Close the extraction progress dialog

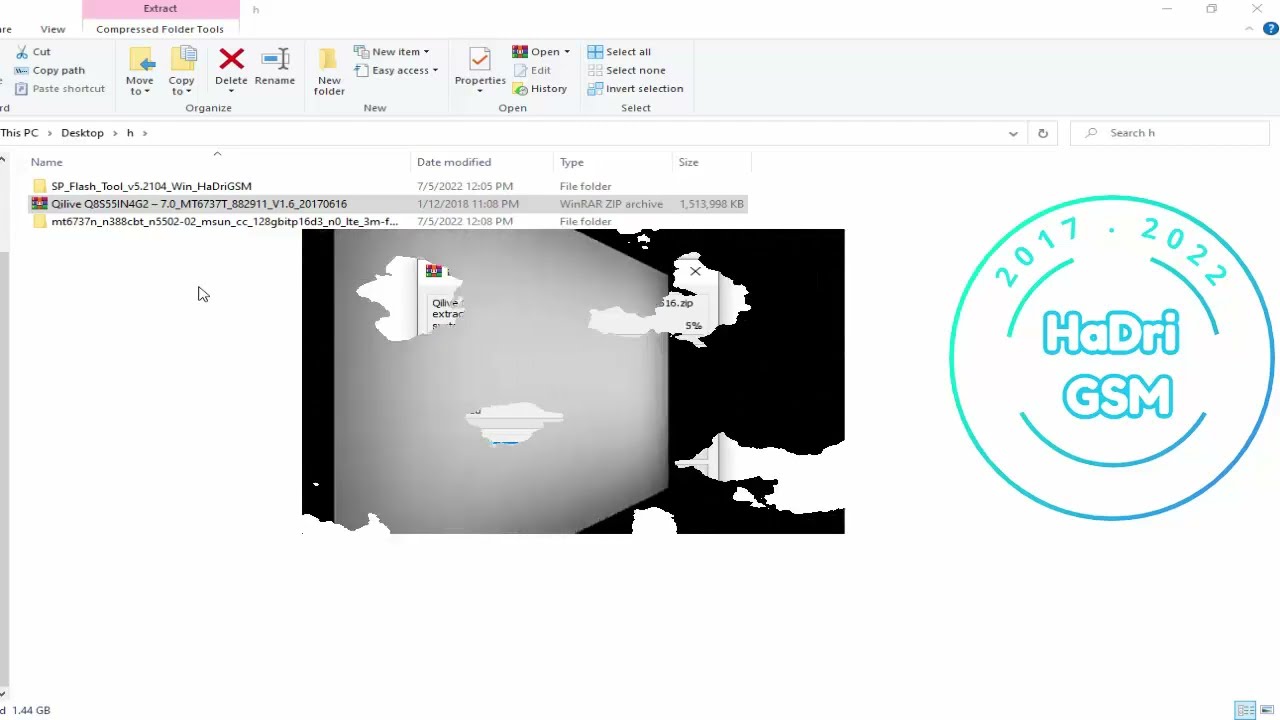[695, 271]
